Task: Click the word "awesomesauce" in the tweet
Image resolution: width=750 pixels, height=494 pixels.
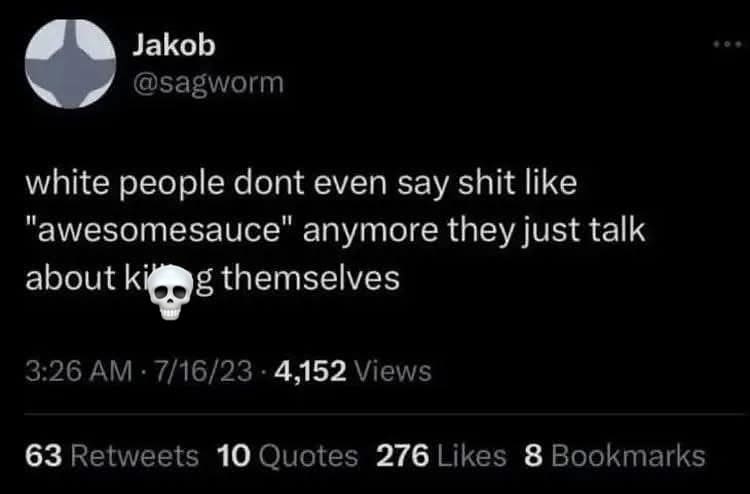Action: [x=157, y=231]
